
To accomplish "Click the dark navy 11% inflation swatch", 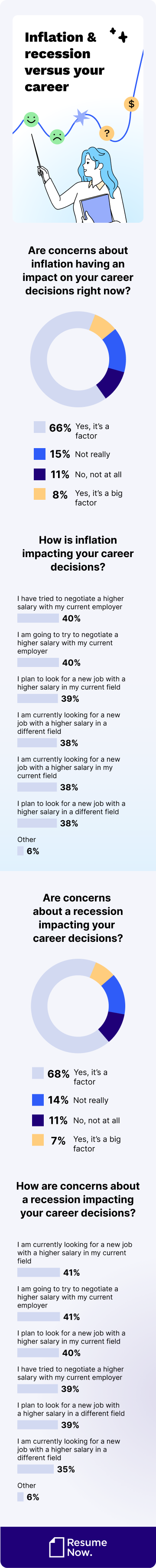I will pyautogui.click(x=39, y=474).
